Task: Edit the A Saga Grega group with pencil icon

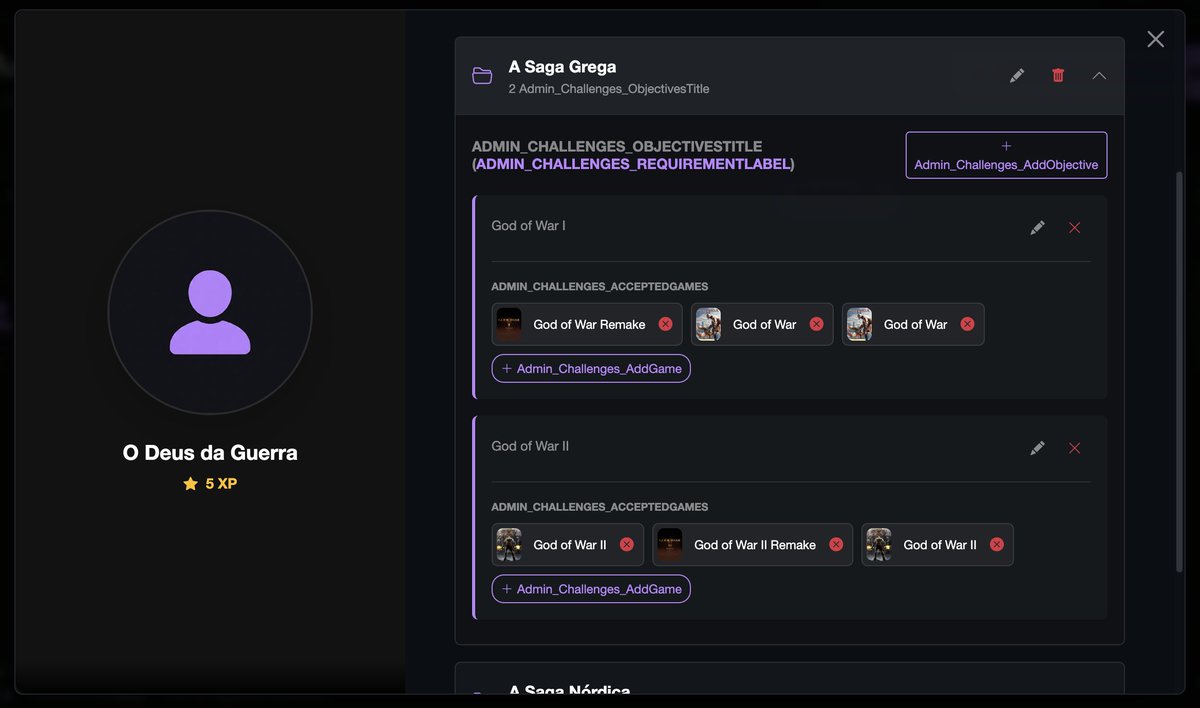Action: (1017, 75)
